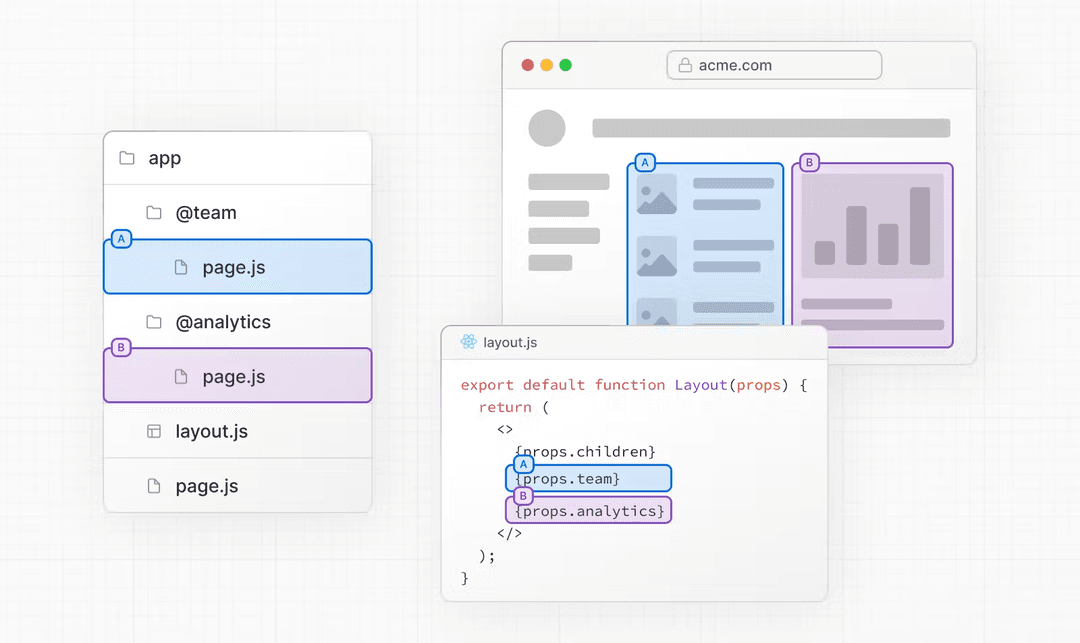1080x643 pixels.
Task: Click the file icon of root page.js
Action: 154,486
